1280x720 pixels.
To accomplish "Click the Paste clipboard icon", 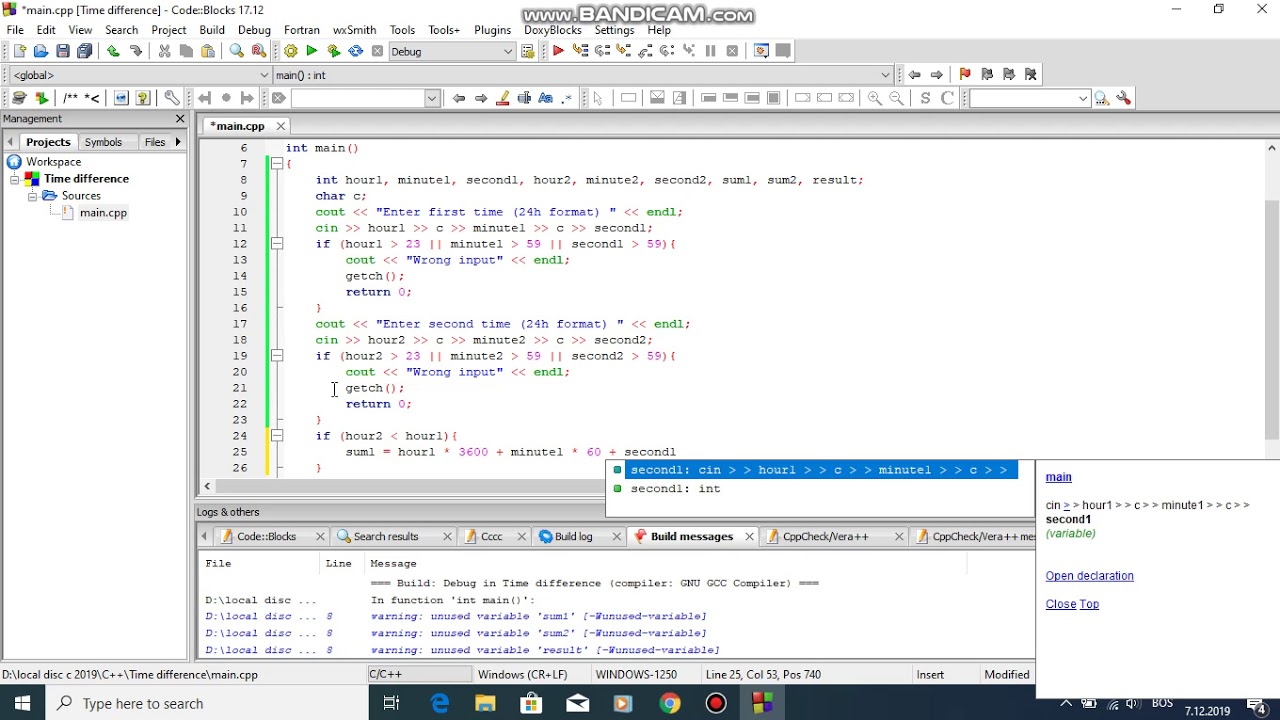I will (x=208, y=51).
